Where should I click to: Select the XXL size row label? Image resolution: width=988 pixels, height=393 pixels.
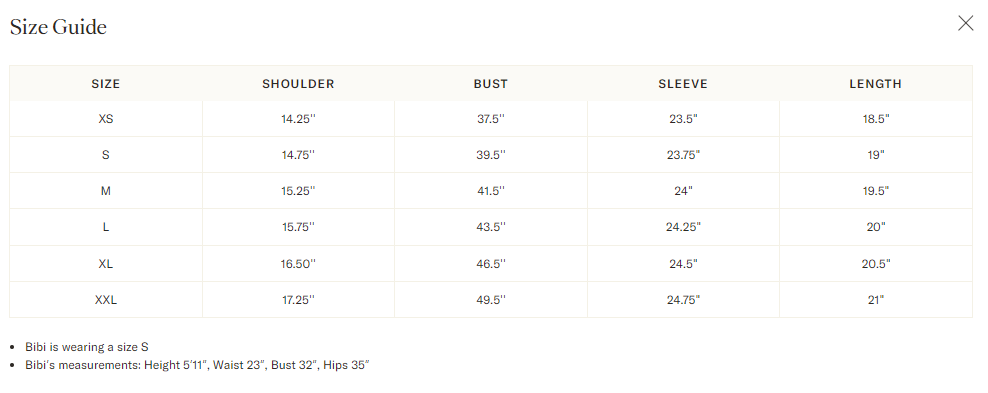106,300
